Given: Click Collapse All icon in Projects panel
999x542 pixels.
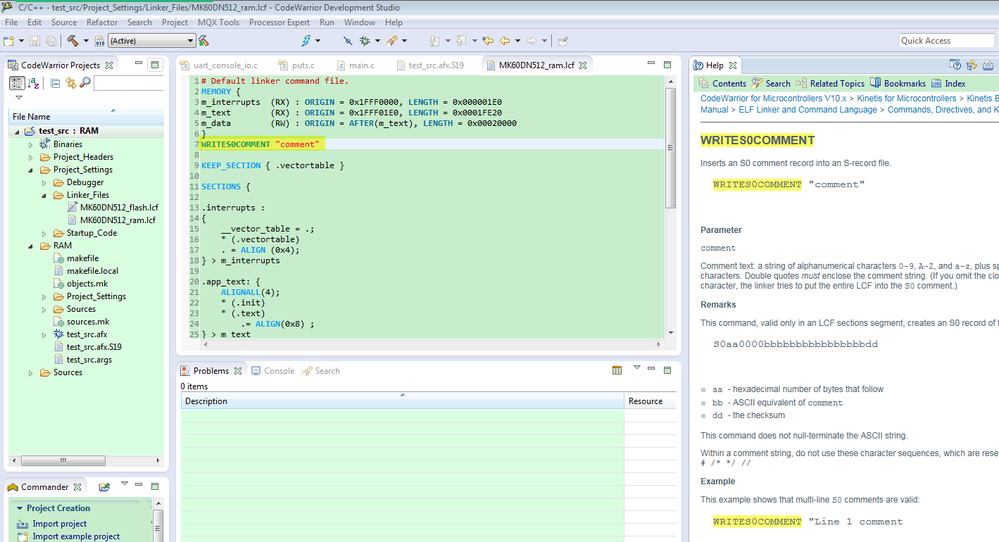Looking at the screenshot, I should click(x=55, y=83).
